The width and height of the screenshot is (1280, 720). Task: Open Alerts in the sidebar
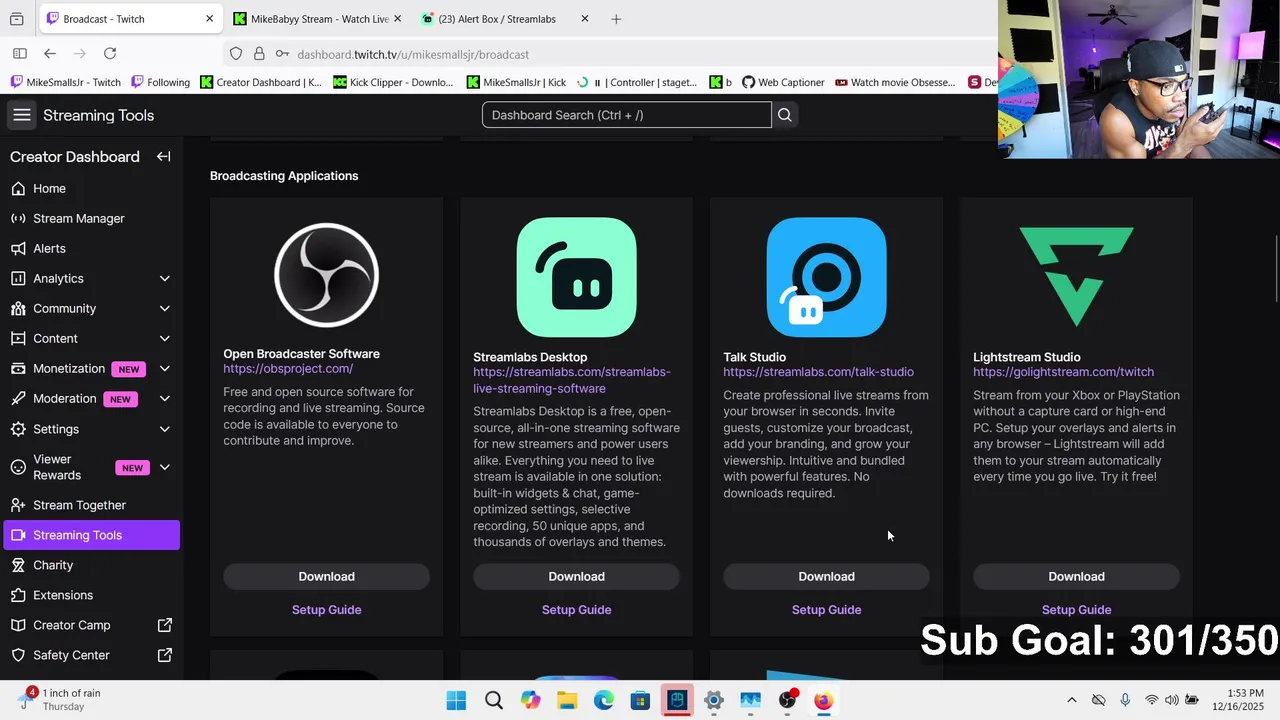tap(91, 248)
